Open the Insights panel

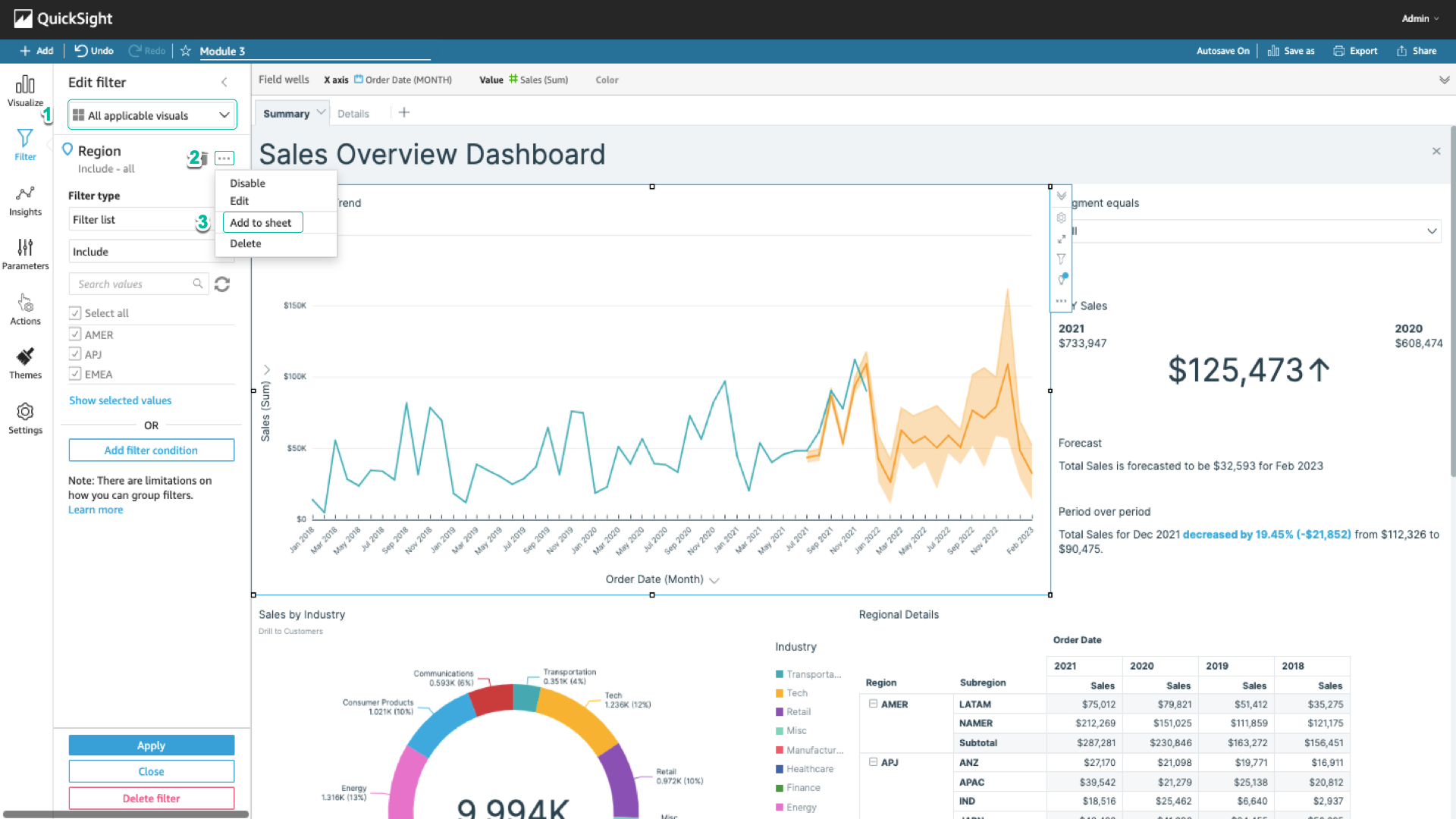pos(25,201)
